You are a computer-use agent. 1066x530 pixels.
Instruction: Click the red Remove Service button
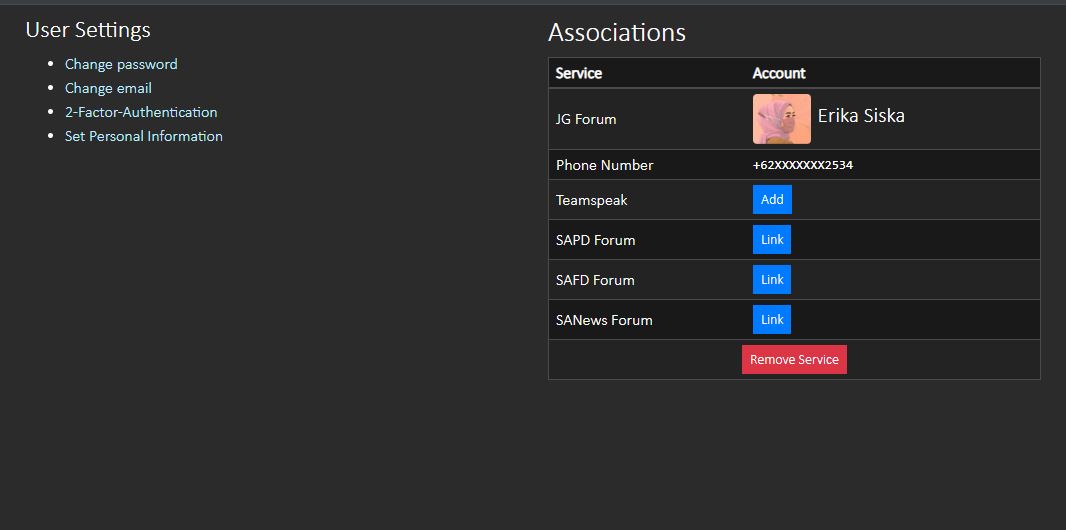[794, 359]
